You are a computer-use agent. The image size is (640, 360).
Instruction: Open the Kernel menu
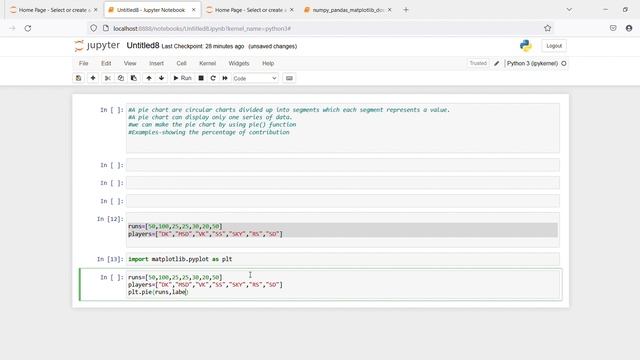coord(207,63)
